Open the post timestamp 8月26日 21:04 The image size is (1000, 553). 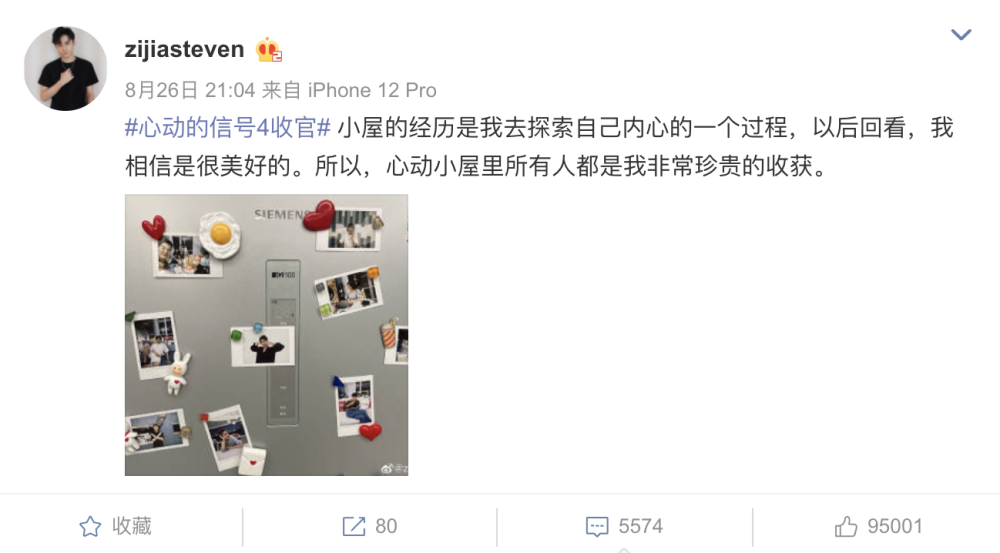(190, 90)
